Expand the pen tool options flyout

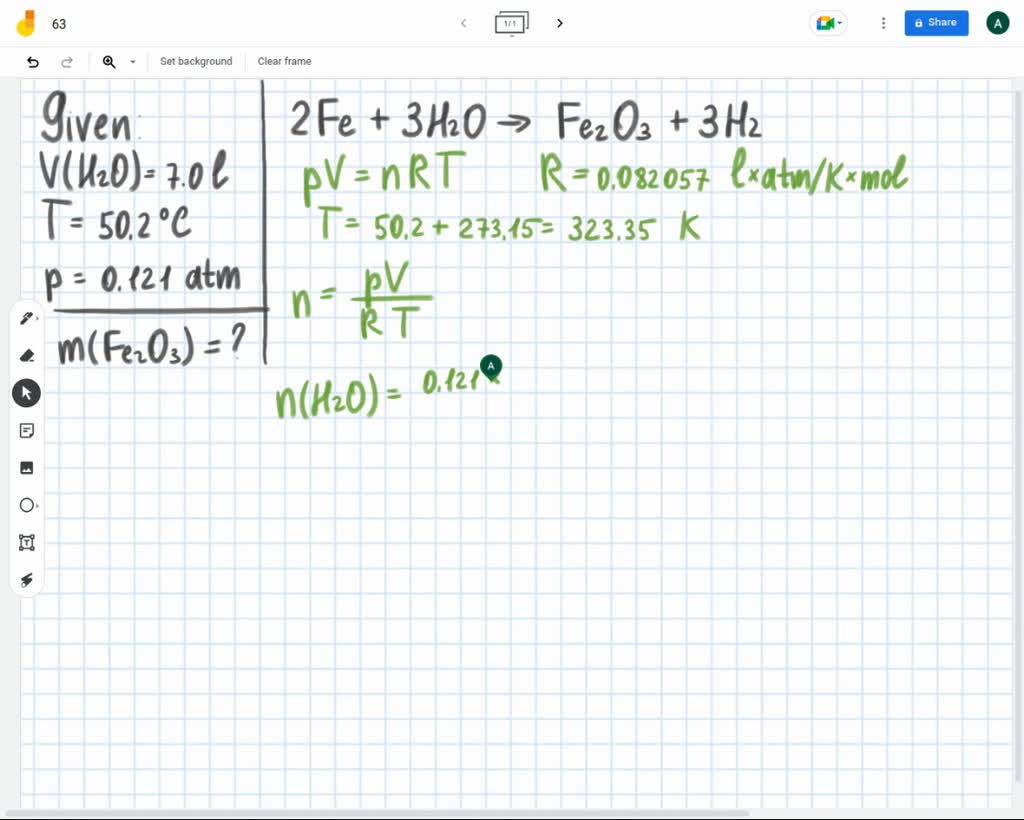click(x=38, y=320)
